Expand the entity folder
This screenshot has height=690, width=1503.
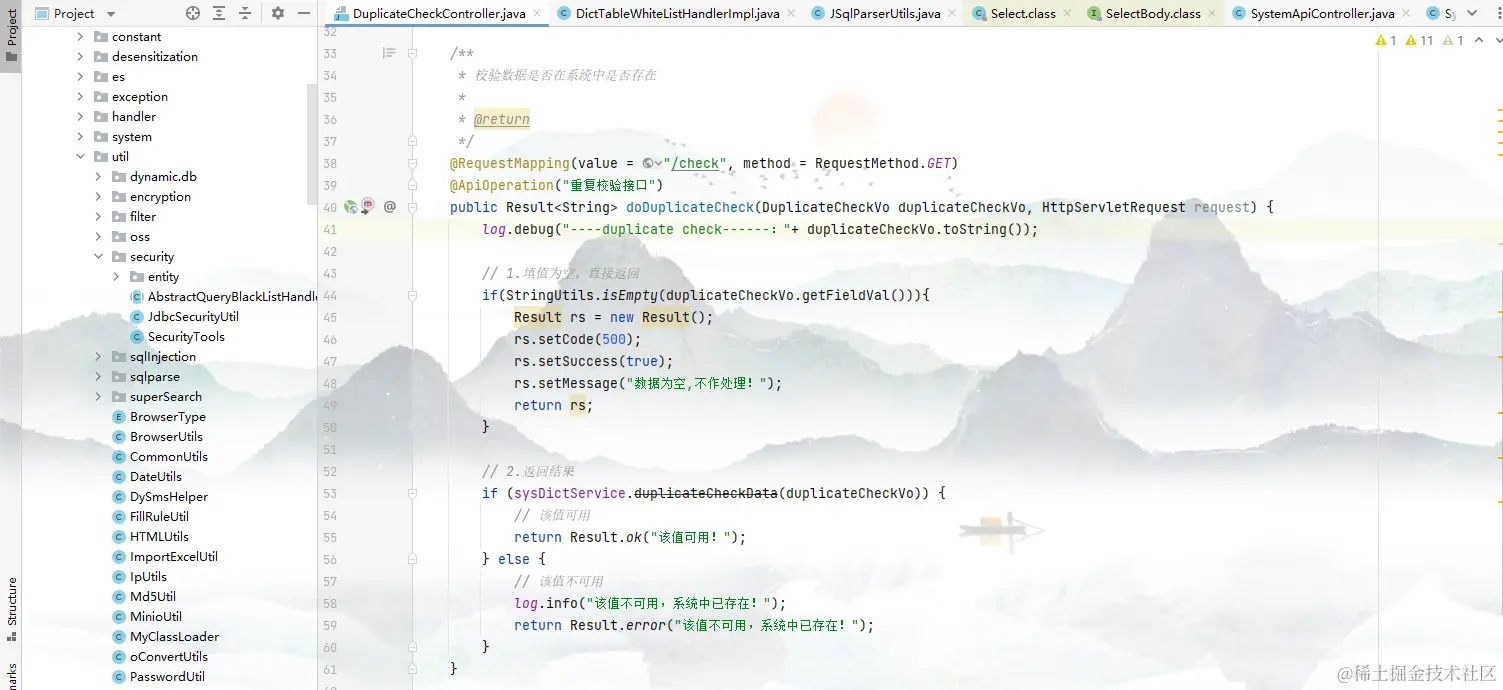coord(116,277)
